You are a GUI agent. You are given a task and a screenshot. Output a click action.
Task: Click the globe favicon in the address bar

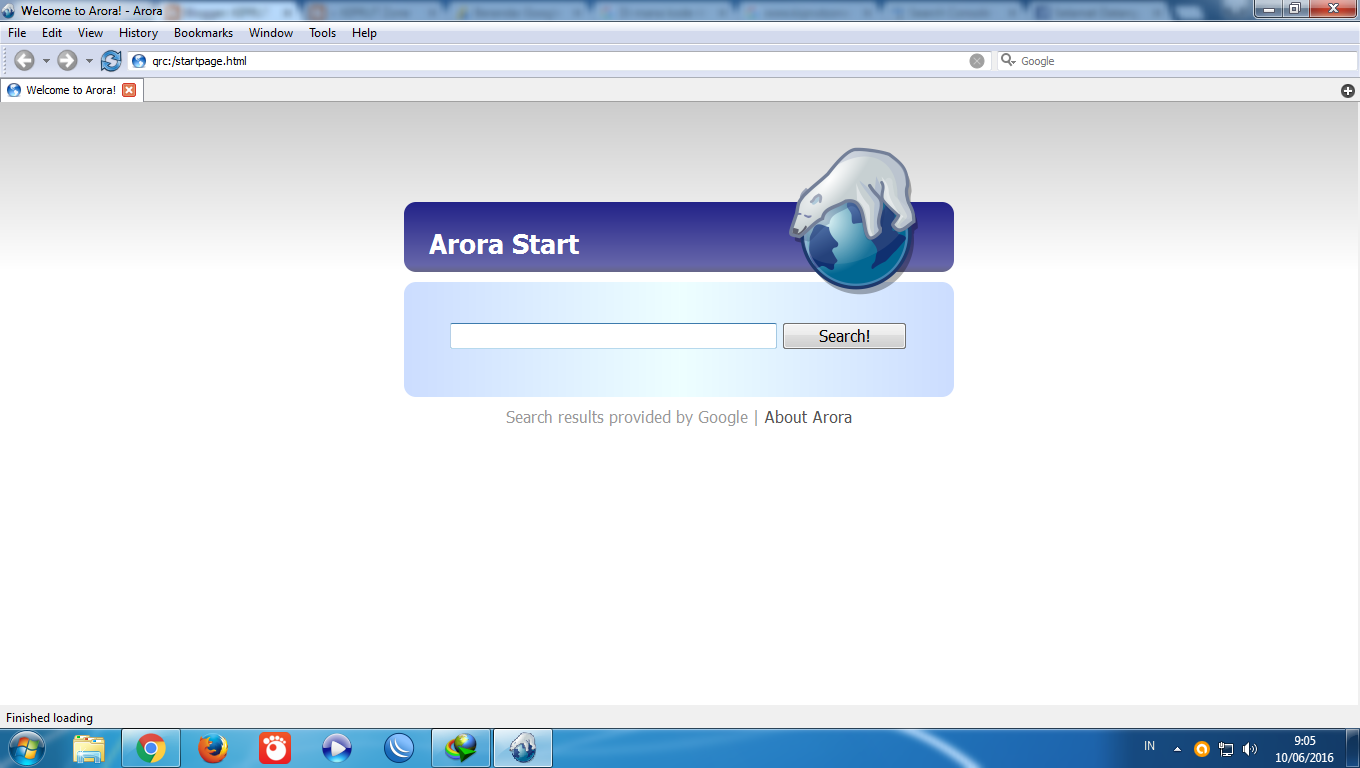tap(137, 60)
